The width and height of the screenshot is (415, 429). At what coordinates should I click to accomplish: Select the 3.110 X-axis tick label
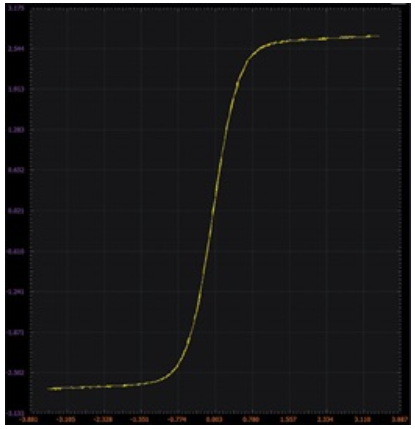tap(364, 419)
